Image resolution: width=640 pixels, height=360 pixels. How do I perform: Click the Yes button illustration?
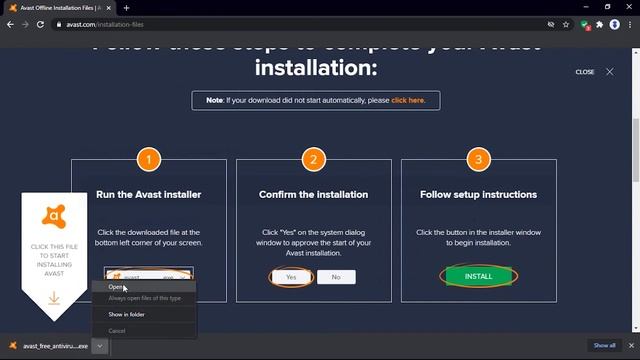[x=291, y=277]
